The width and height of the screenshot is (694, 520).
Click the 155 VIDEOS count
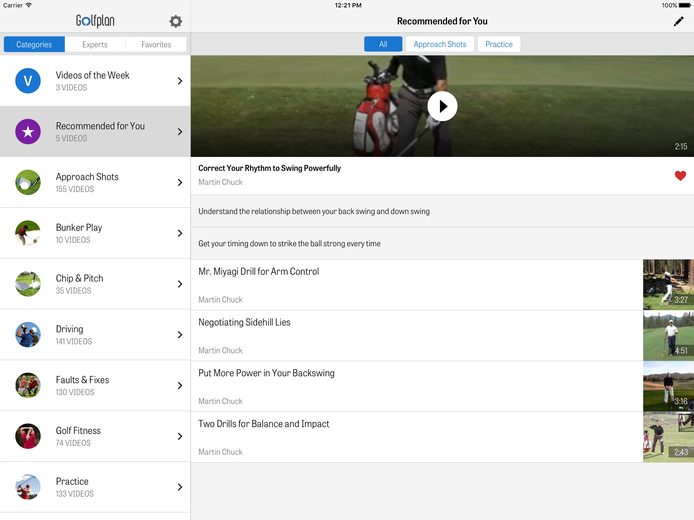(x=75, y=189)
